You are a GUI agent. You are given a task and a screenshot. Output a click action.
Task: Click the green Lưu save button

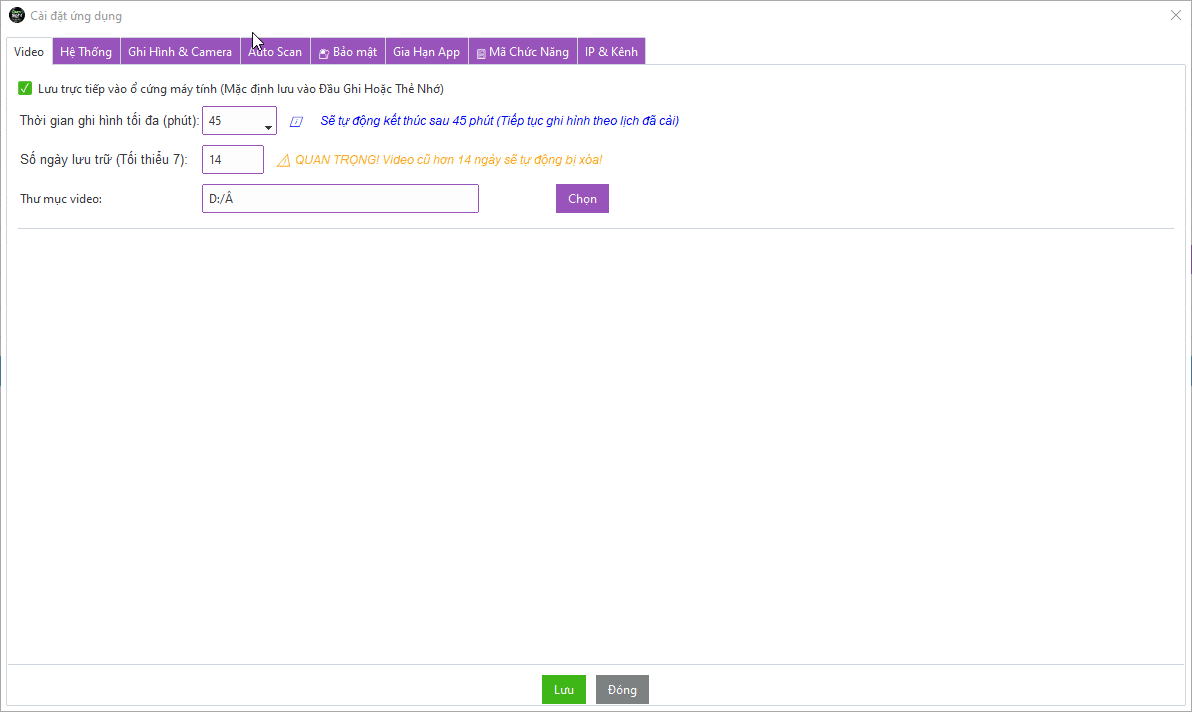564,690
